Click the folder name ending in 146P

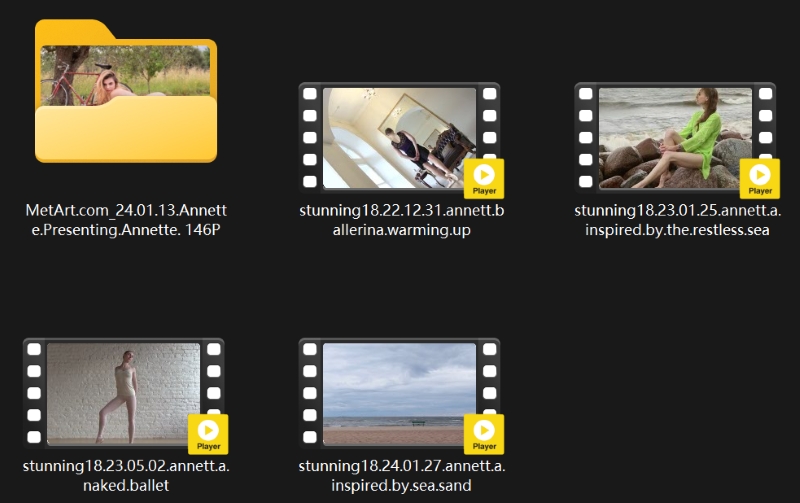pyautogui.click(x=126, y=220)
